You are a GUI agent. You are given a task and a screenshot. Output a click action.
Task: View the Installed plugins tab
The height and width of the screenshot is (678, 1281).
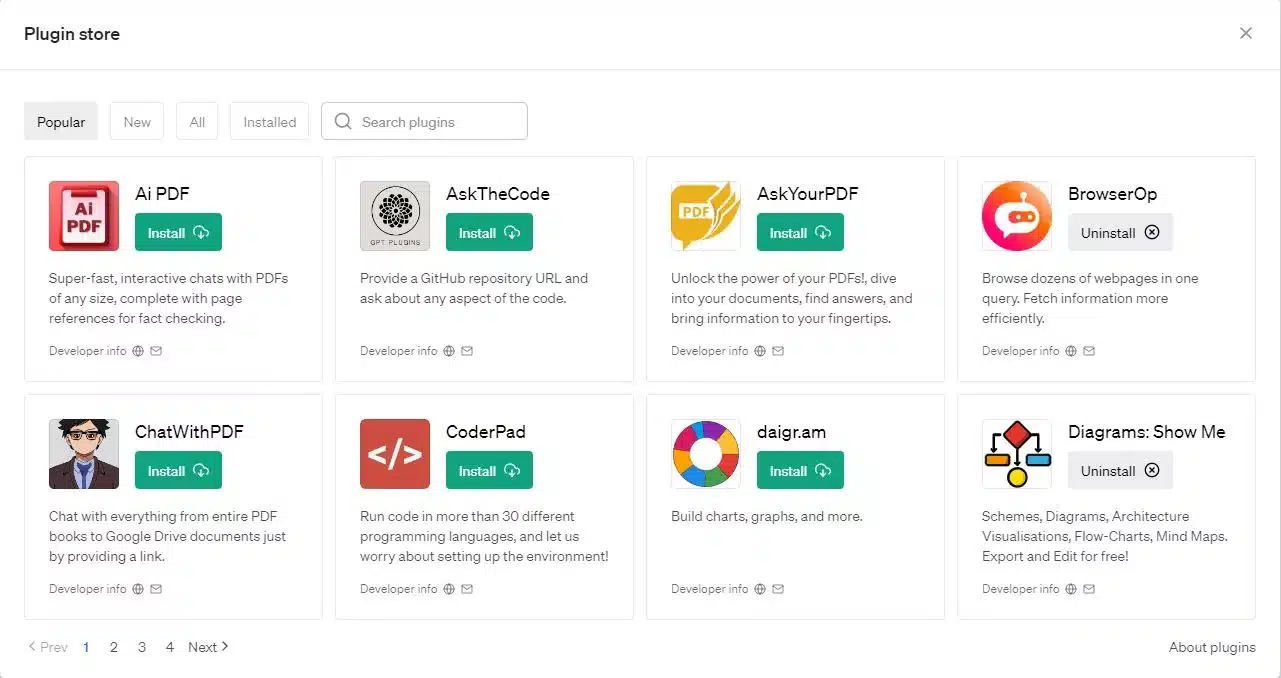click(269, 121)
